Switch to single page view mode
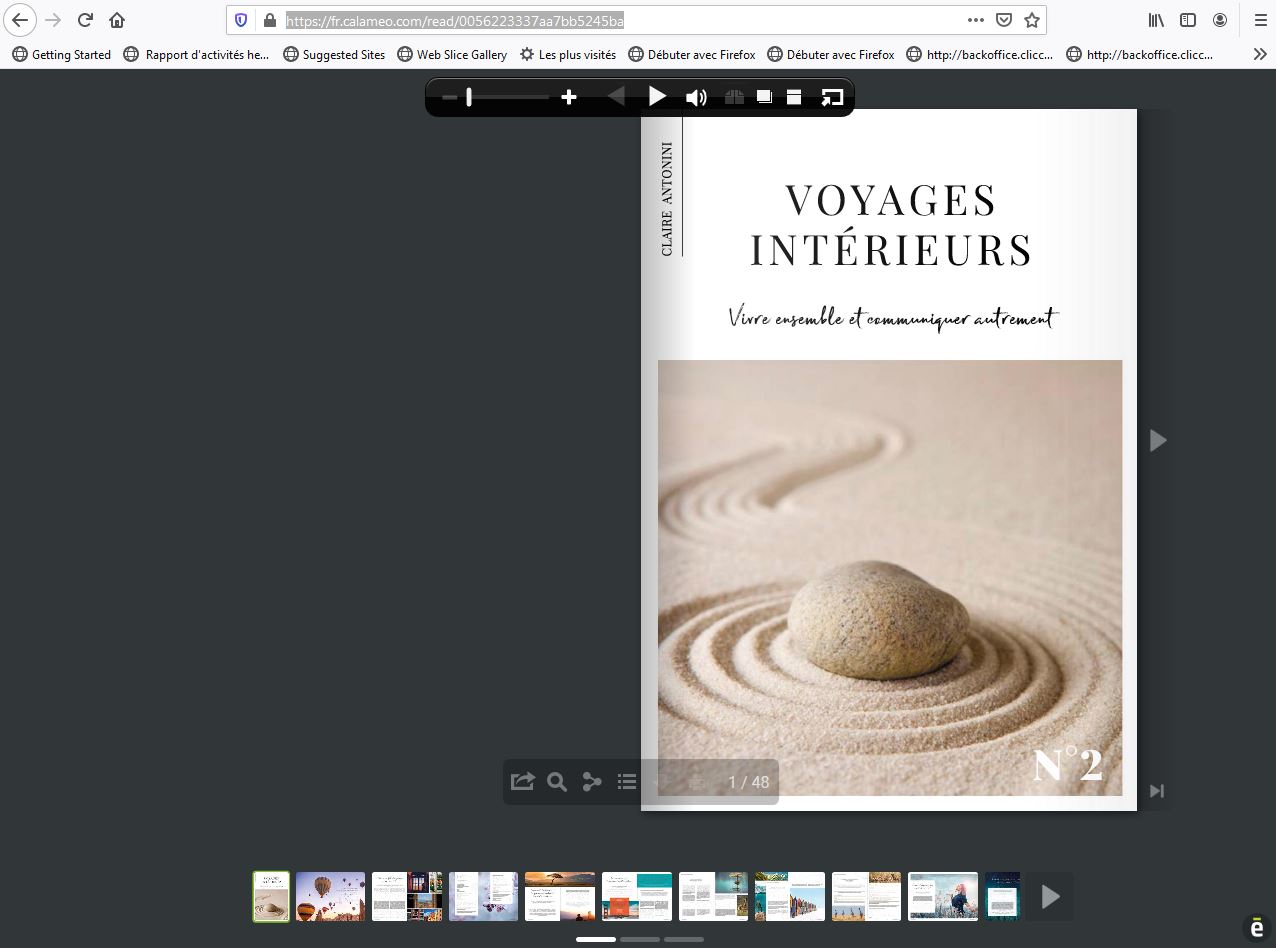This screenshot has width=1276, height=948. [764, 97]
